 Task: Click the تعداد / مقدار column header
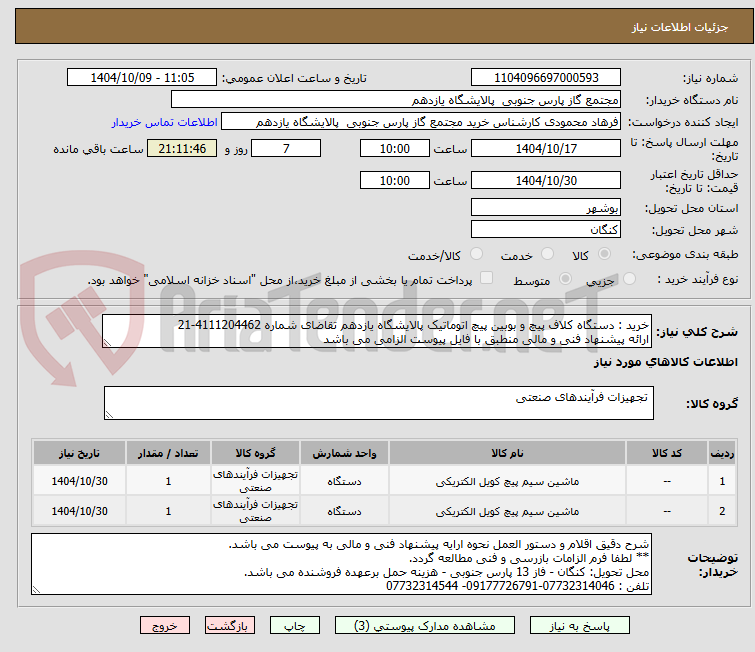(168, 453)
